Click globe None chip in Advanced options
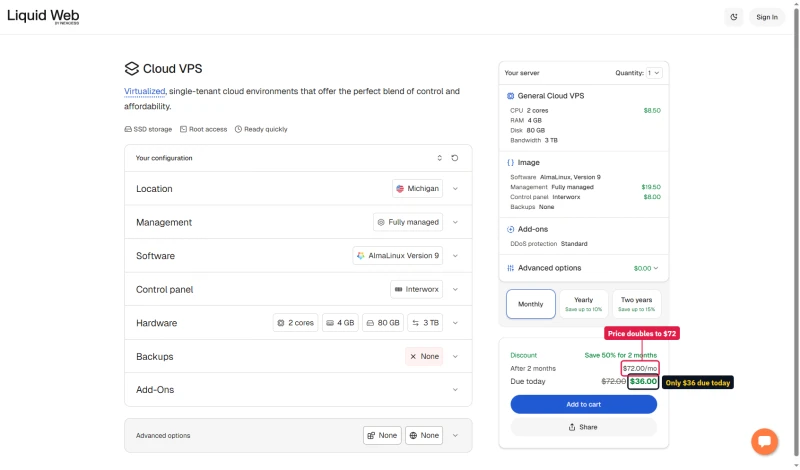The width and height of the screenshot is (800, 470). tap(424, 435)
